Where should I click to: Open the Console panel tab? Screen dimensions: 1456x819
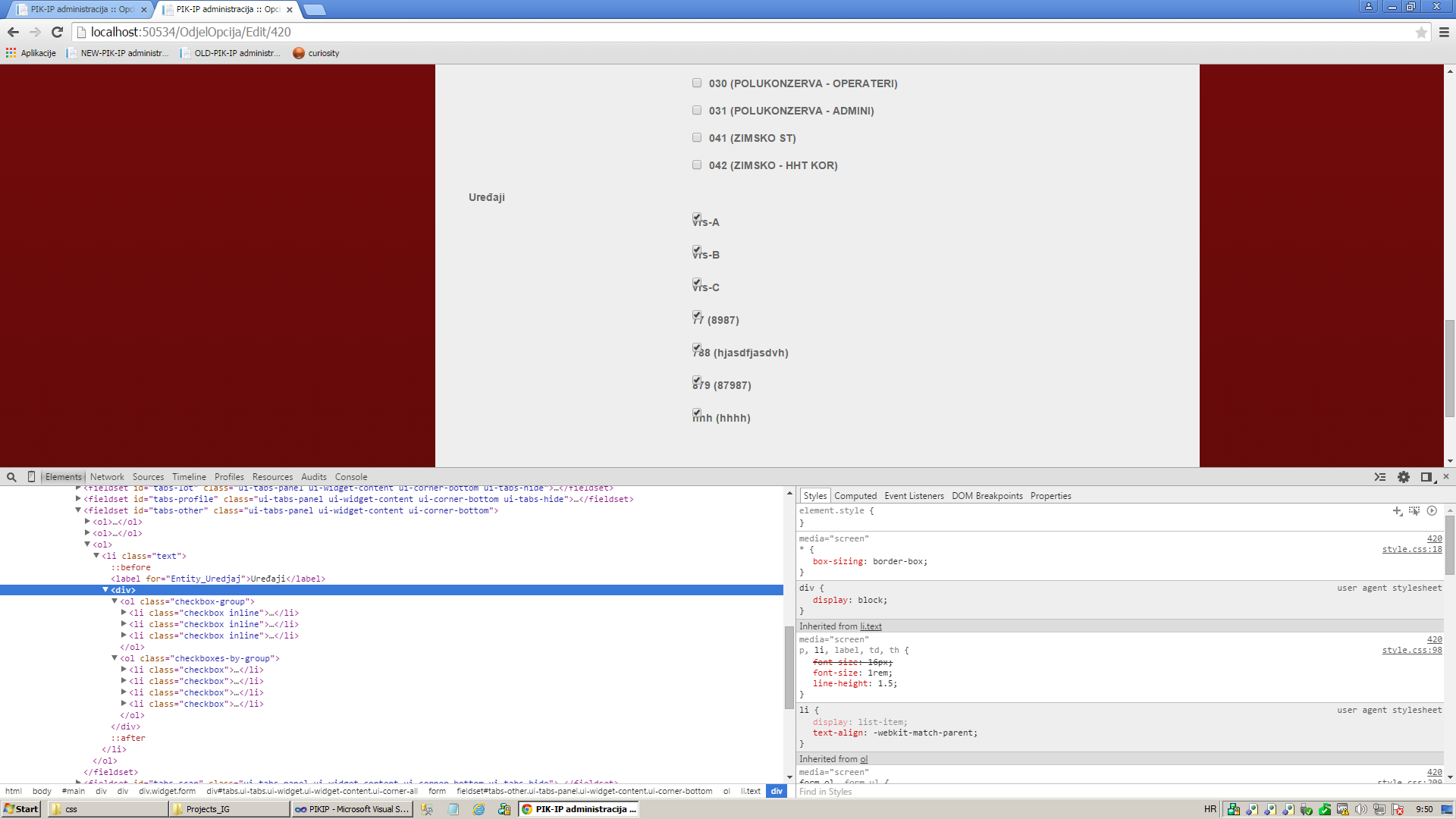click(x=351, y=477)
